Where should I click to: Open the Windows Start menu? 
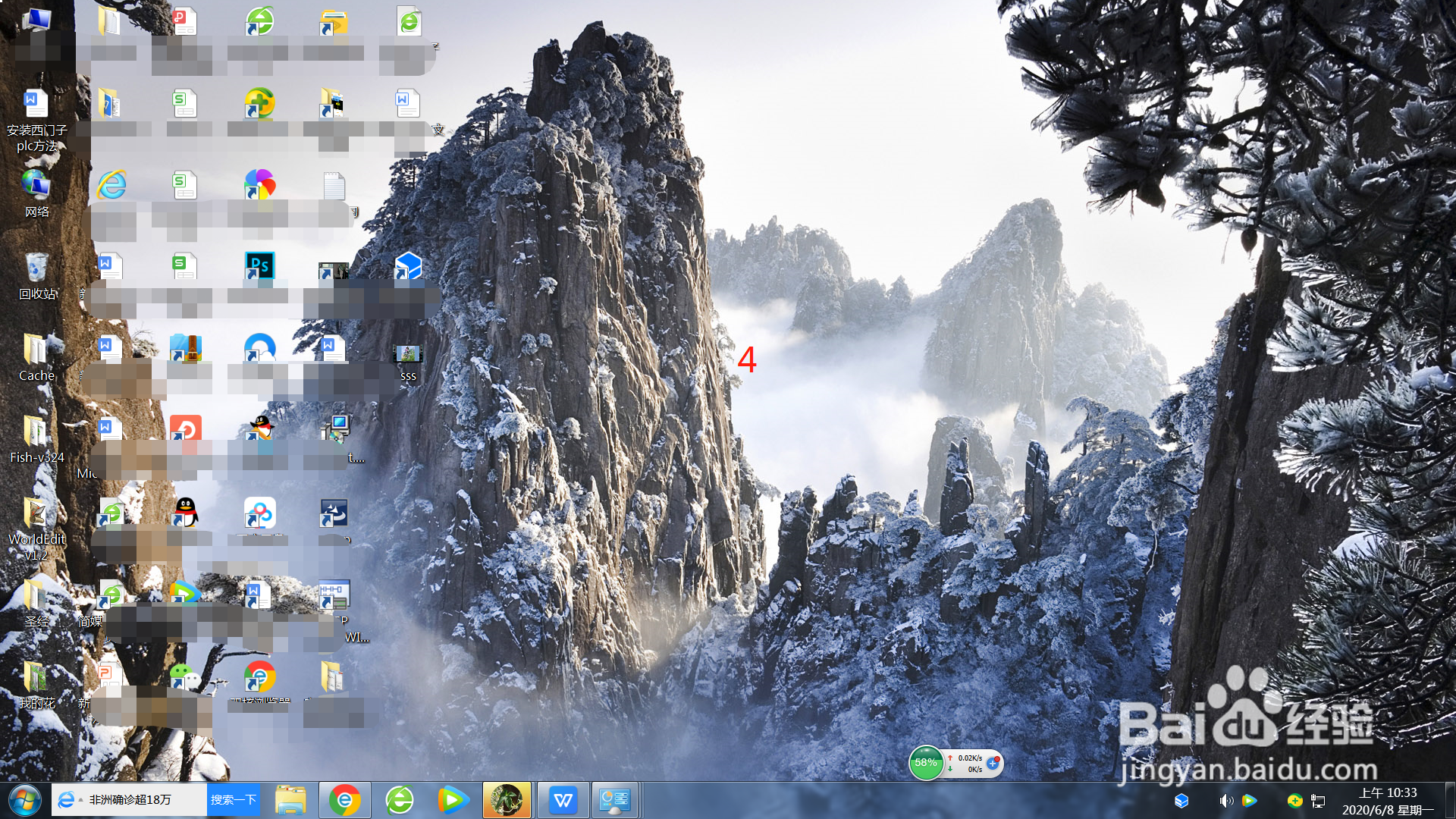tap(24, 800)
